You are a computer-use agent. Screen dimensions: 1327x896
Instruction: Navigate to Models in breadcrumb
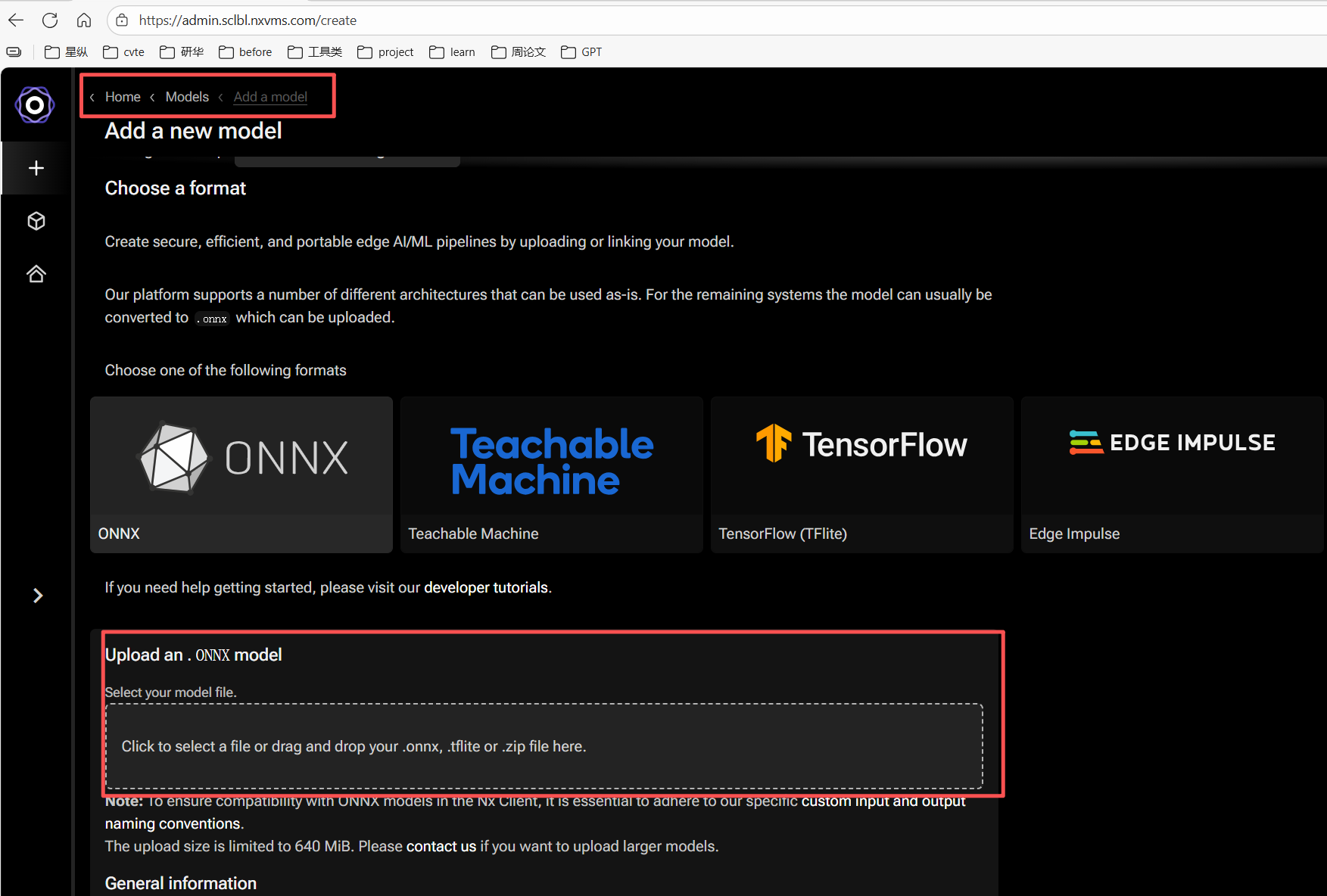coord(187,97)
